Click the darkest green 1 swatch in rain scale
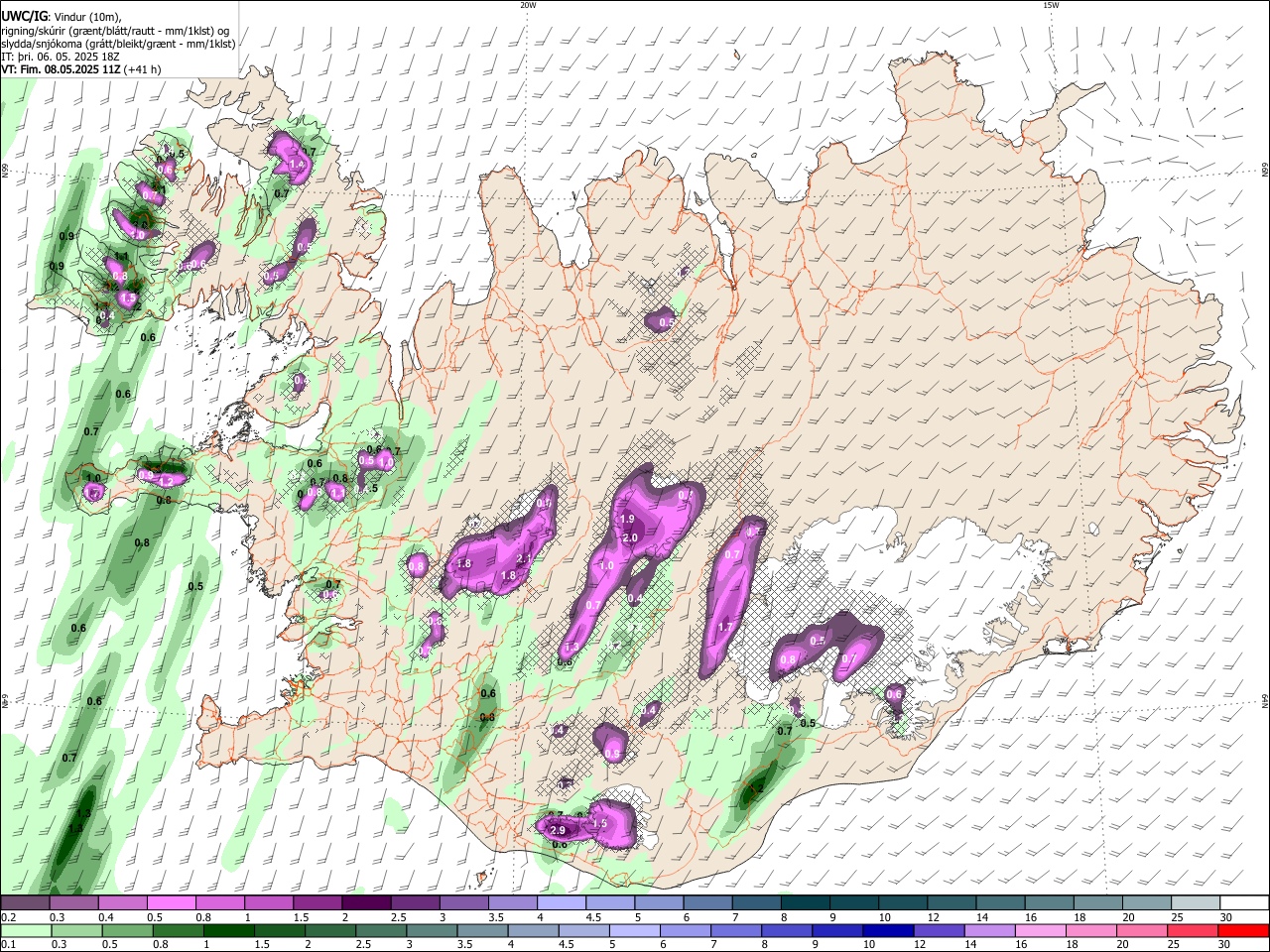This screenshot has height=952, width=1270. (x=227, y=930)
